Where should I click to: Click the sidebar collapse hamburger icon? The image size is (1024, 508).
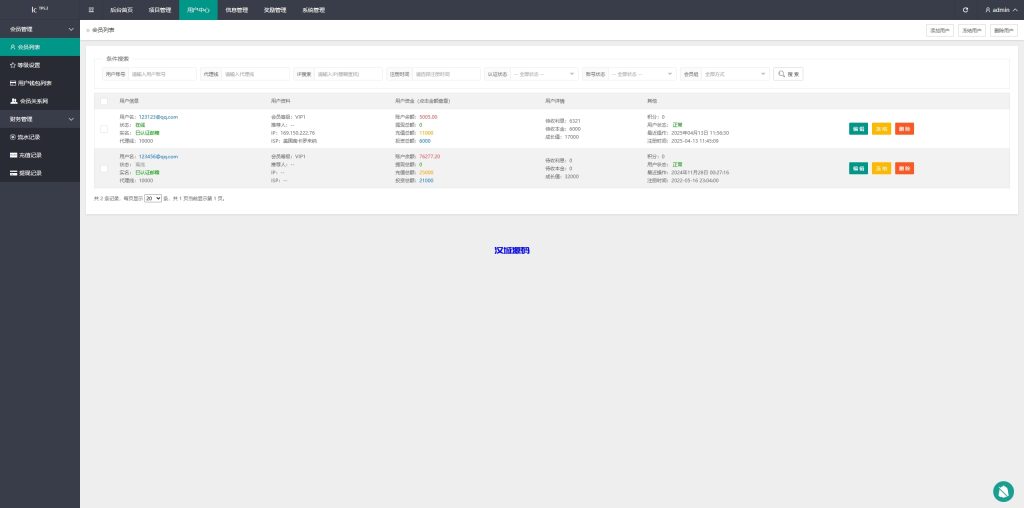pos(91,9)
